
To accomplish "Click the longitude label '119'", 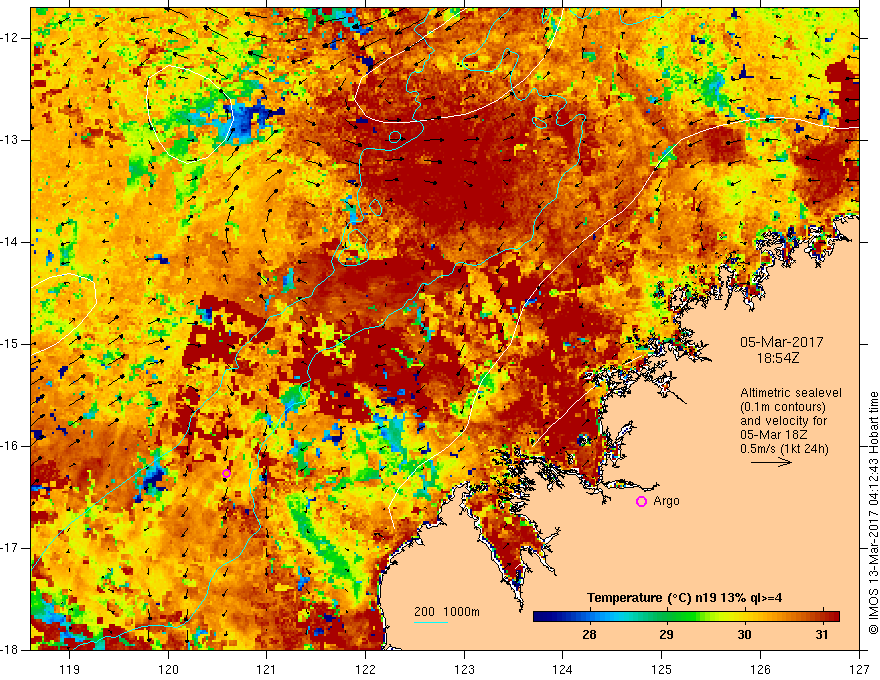I will (70, 669).
